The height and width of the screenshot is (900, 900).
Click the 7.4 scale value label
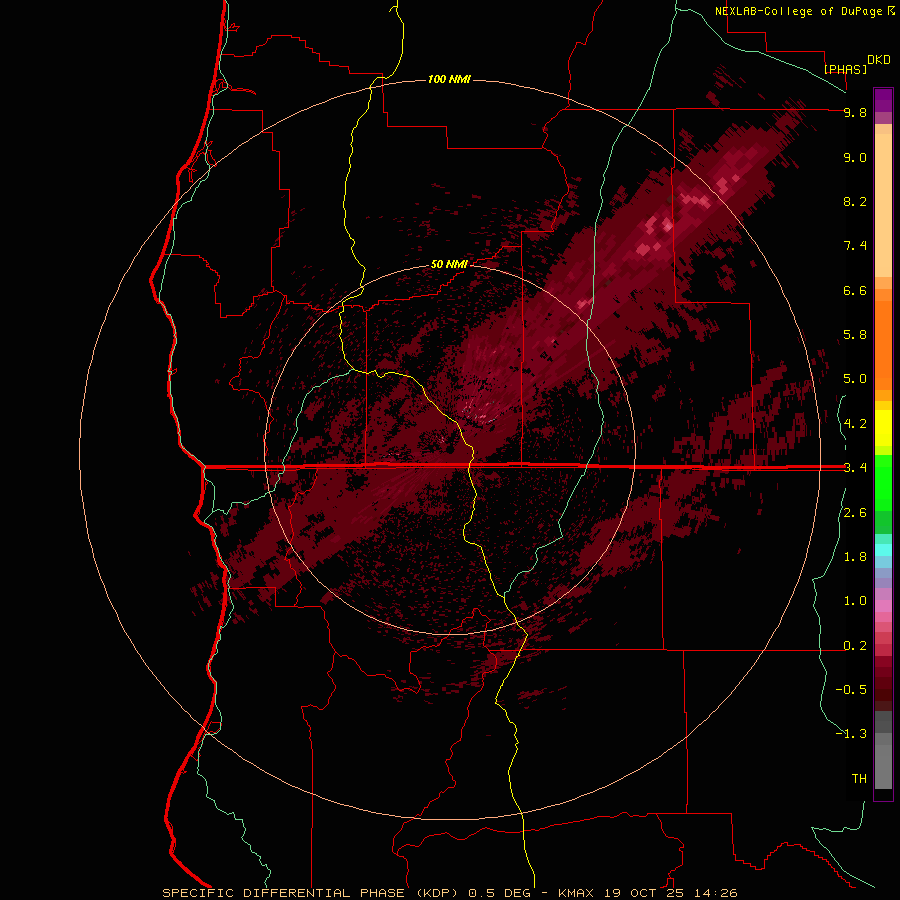point(855,246)
